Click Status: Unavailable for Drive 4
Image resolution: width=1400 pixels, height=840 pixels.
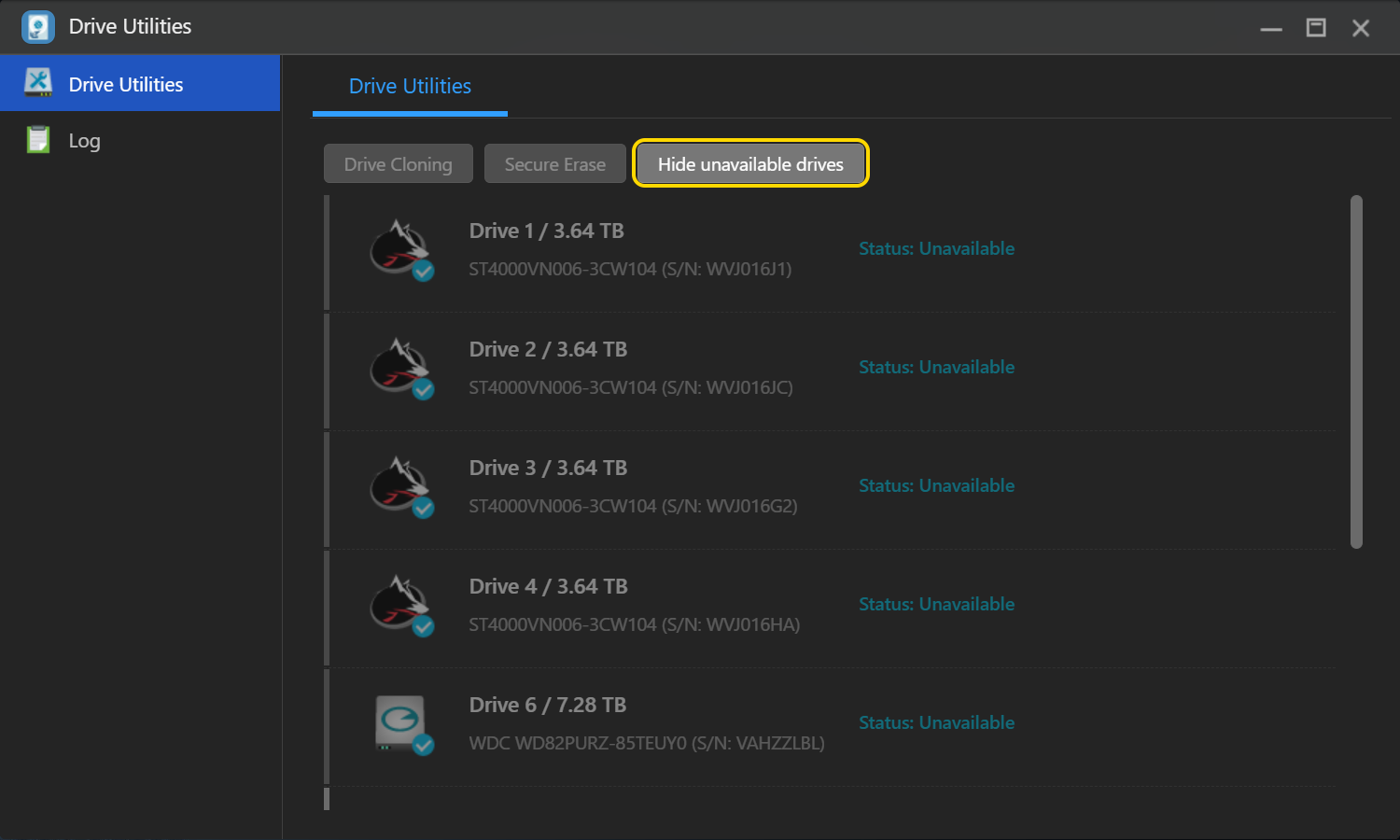click(x=936, y=604)
